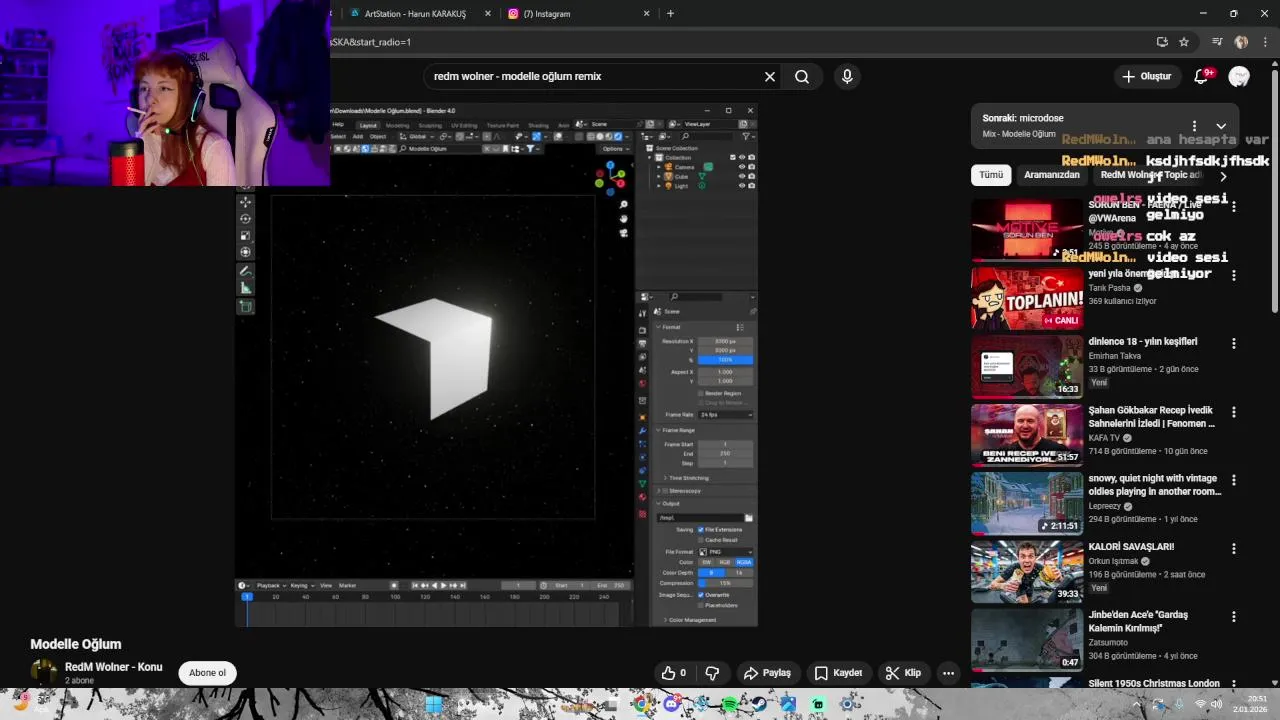Open the Object properties orange square icon
The height and width of the screenshot is (720, 1280).
642,418
